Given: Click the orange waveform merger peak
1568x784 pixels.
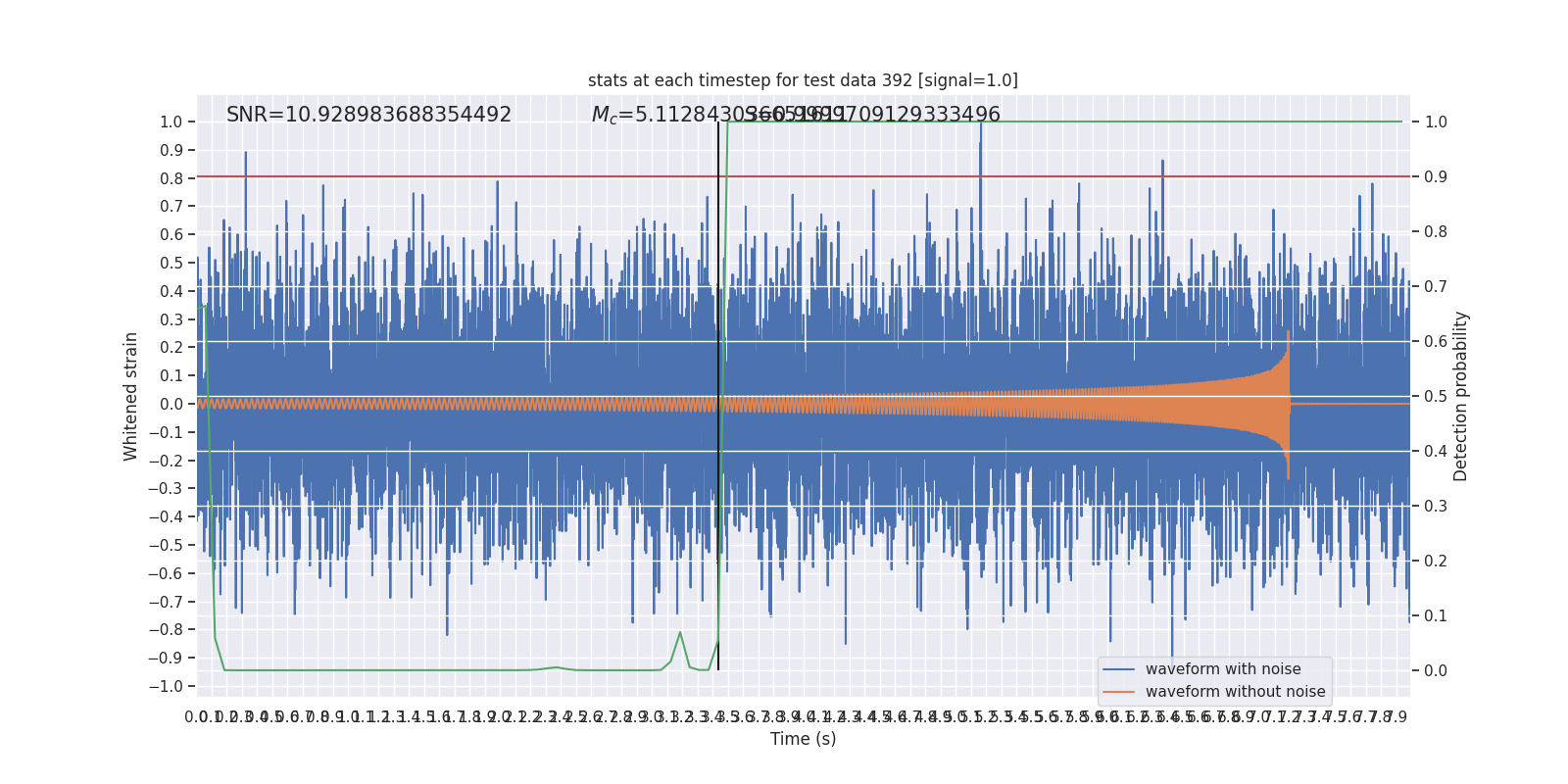Looking at the screenshot, I should [x=1288, y=338].
